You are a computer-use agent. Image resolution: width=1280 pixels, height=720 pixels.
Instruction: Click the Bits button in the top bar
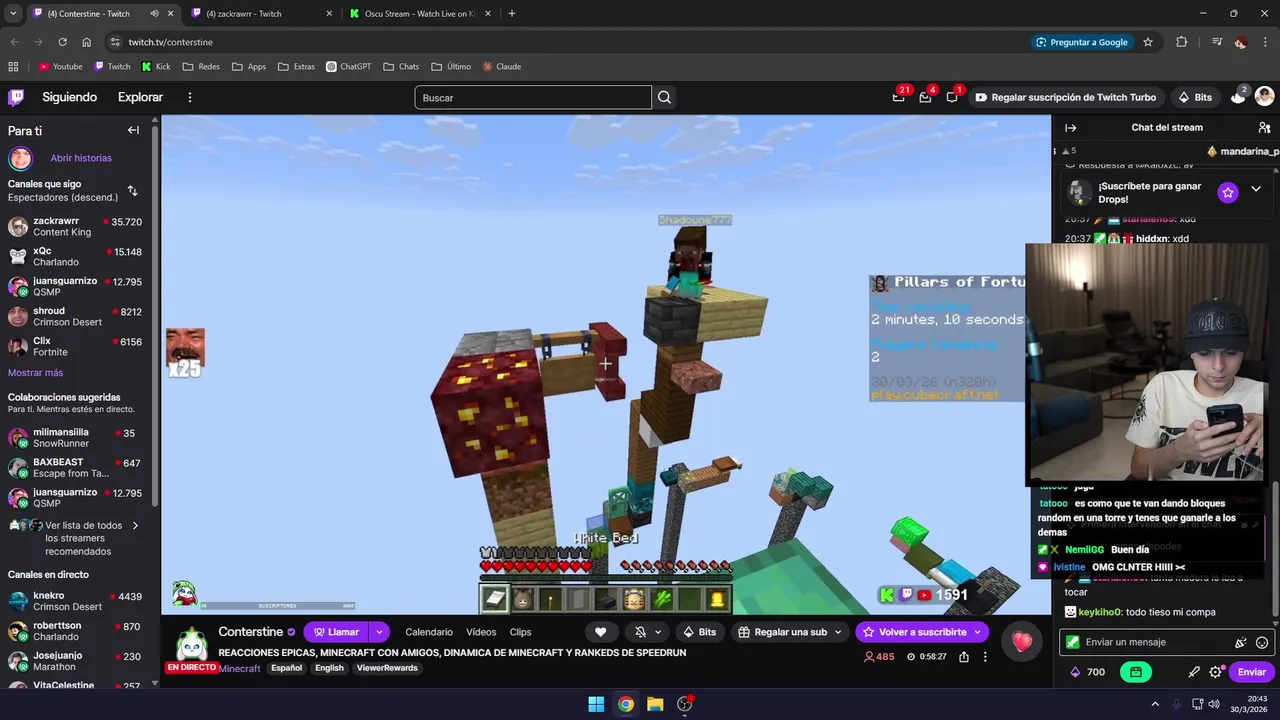1195,97
